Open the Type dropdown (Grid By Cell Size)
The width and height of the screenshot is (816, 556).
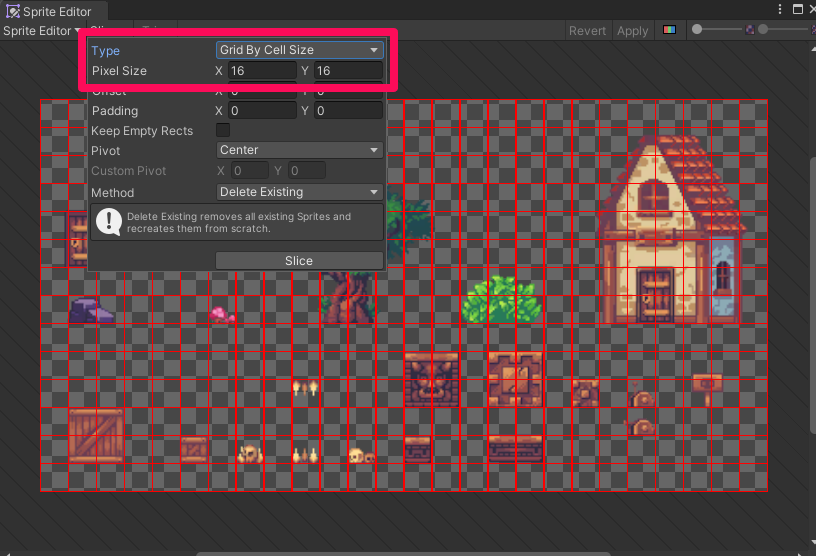299,50
